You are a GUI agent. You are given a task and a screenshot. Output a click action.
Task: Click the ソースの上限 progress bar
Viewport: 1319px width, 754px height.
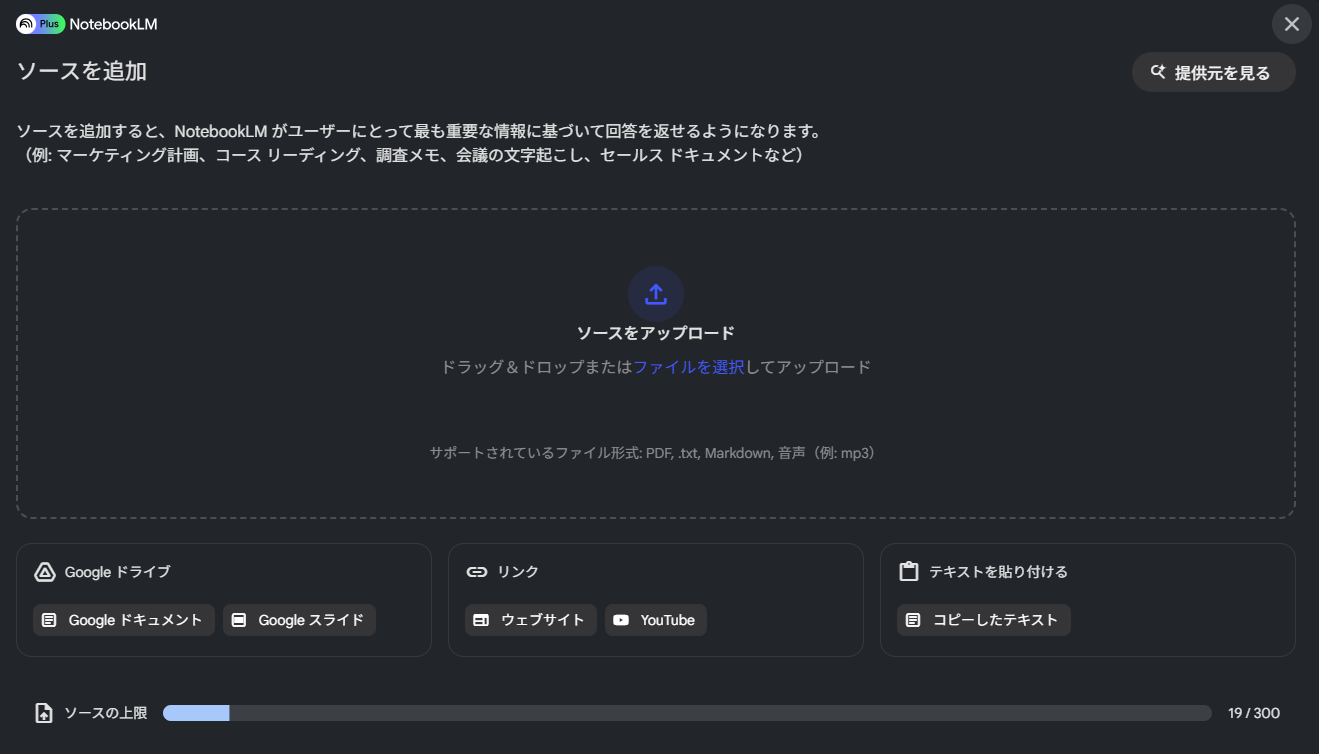coord(687,713)
